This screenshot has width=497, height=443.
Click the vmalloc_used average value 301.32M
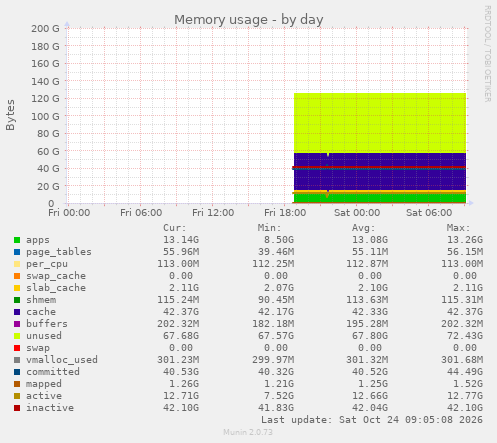(x=367, y=360)
